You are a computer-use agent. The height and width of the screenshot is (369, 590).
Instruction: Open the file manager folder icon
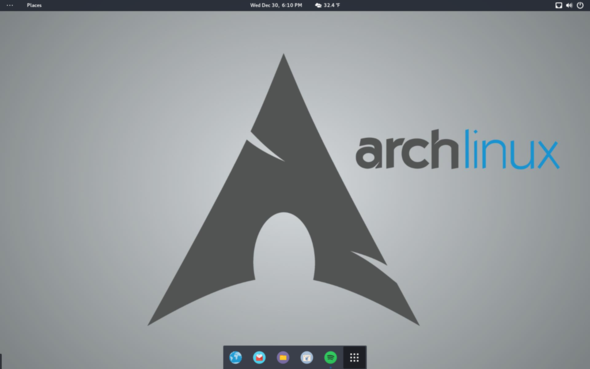point(283,357)
